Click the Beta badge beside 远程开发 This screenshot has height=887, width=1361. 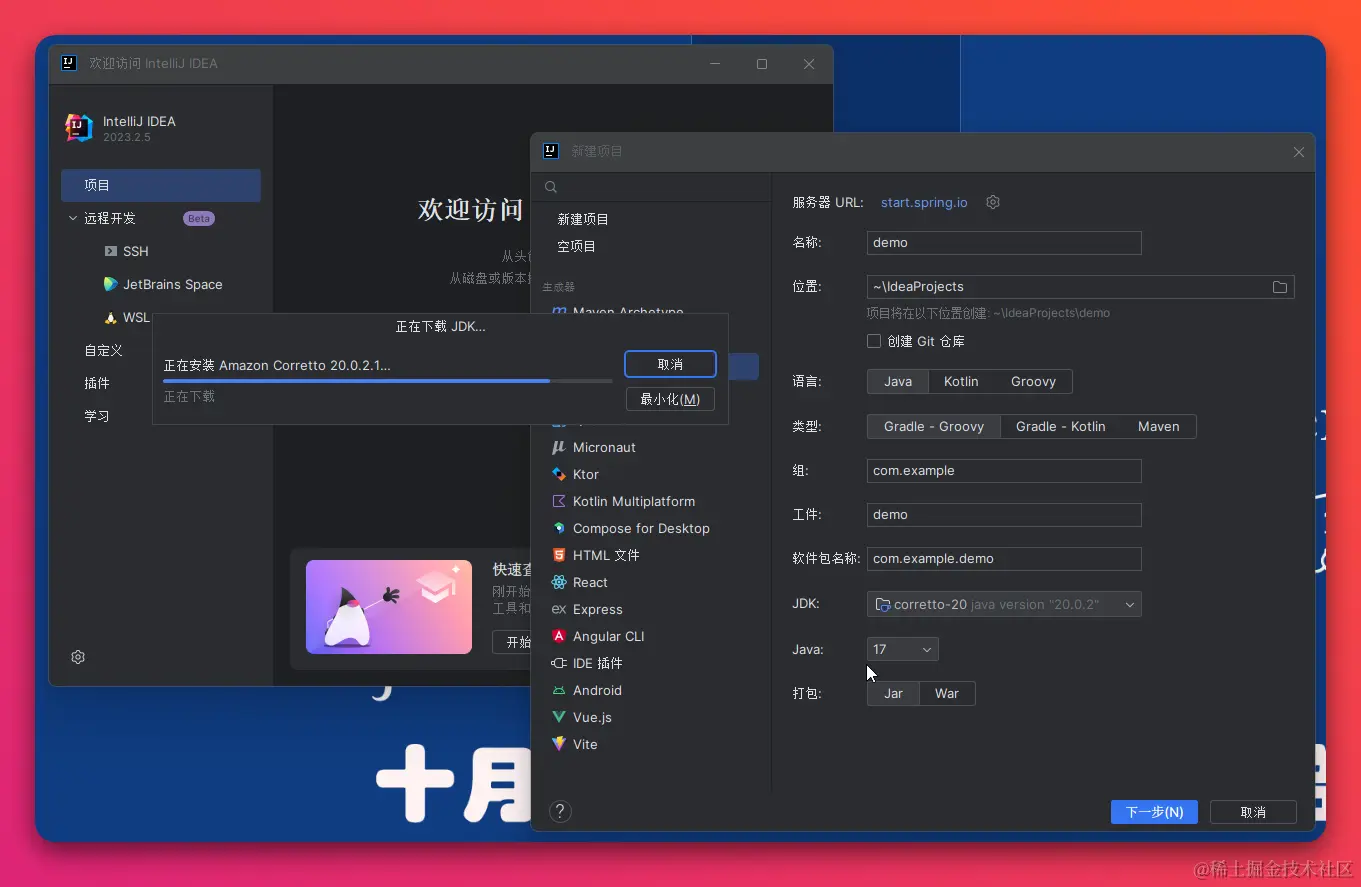pyautogui.click(x=199, y=218)
